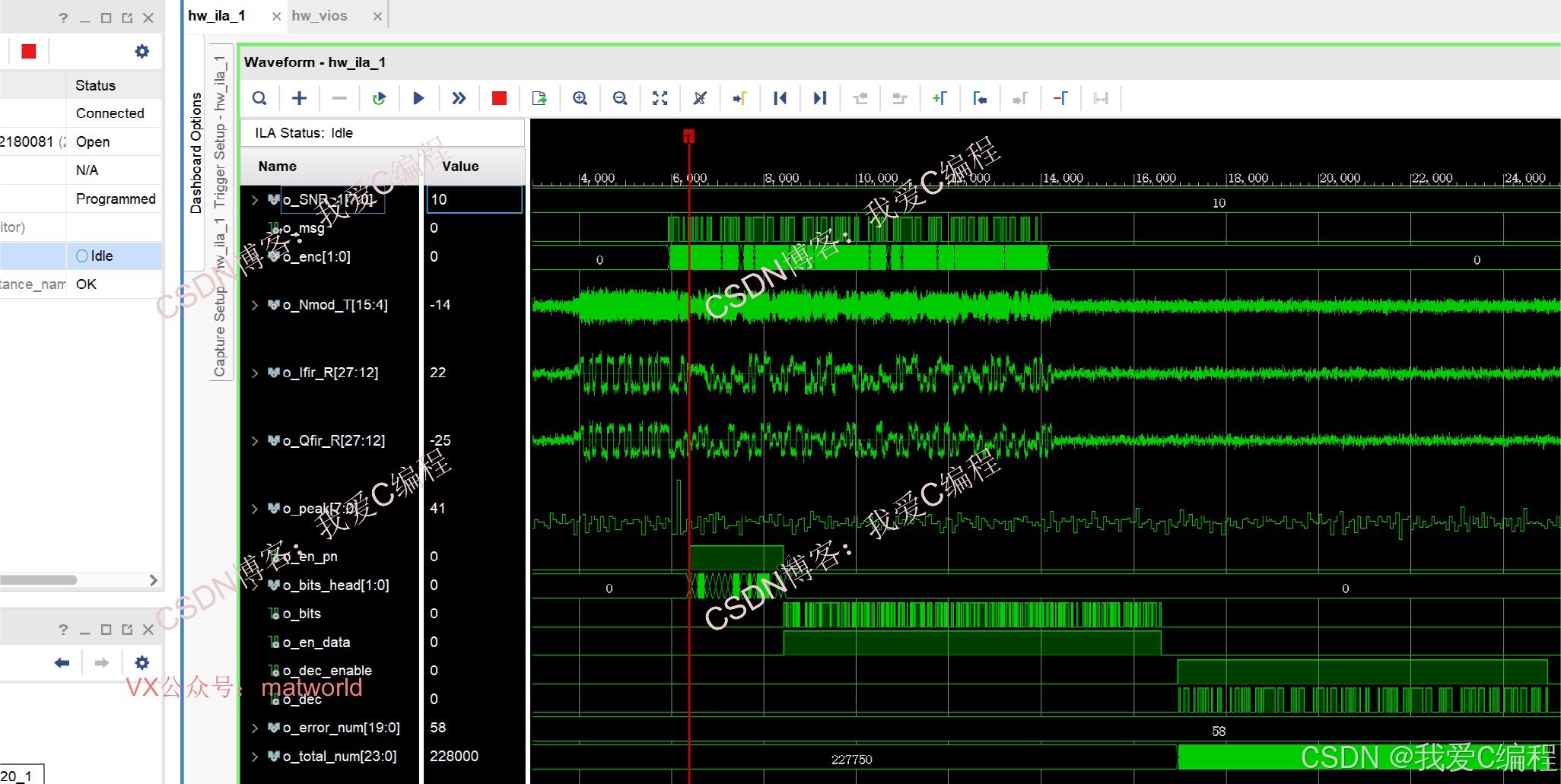1561x784 pixels.
Task: Go to the waveform start
Action: point(780,98)
